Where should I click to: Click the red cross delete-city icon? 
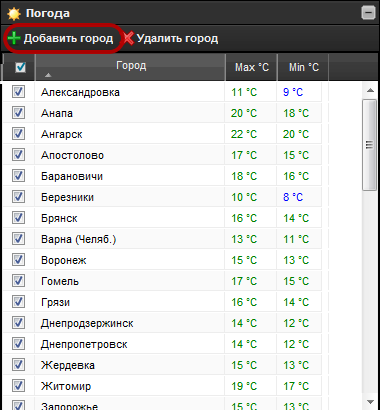coord(128,38)
